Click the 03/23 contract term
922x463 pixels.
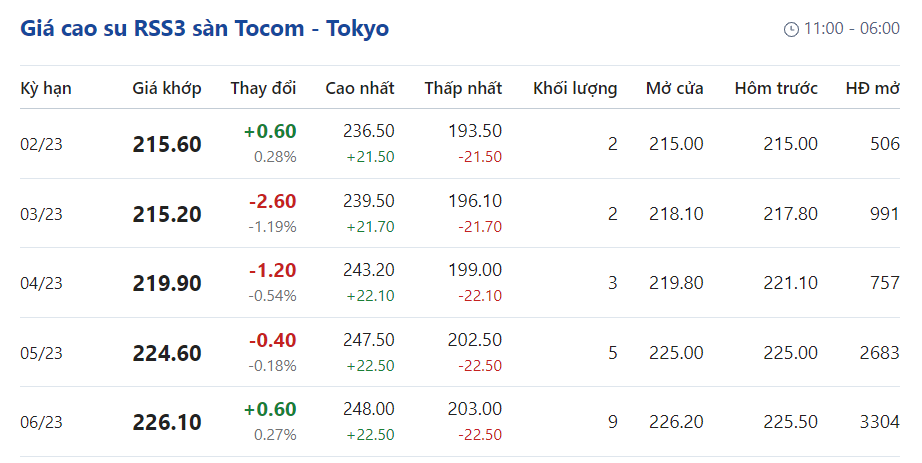coord(42,214)
